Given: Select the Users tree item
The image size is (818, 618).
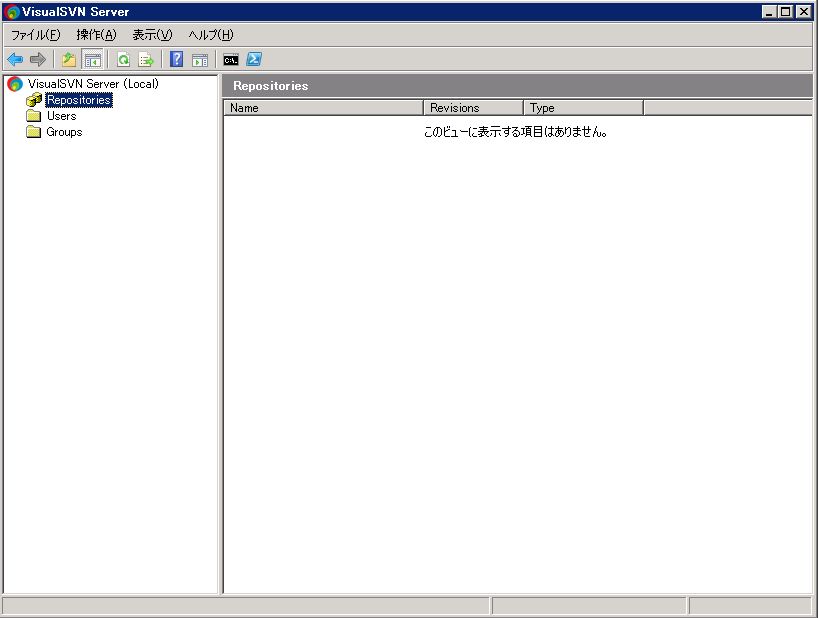Looking at the screenshot, I should pos(62,116).
